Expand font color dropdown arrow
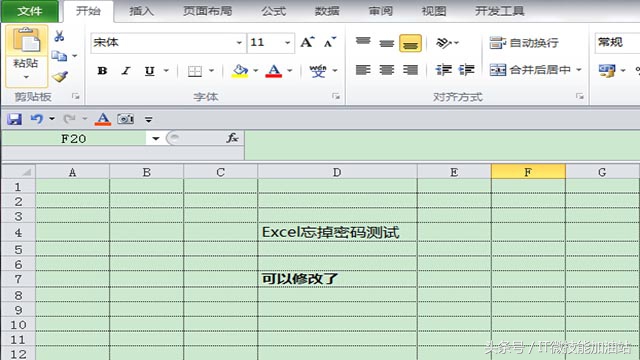The height and width of the screenshot is (360, 640). (289, 71)
